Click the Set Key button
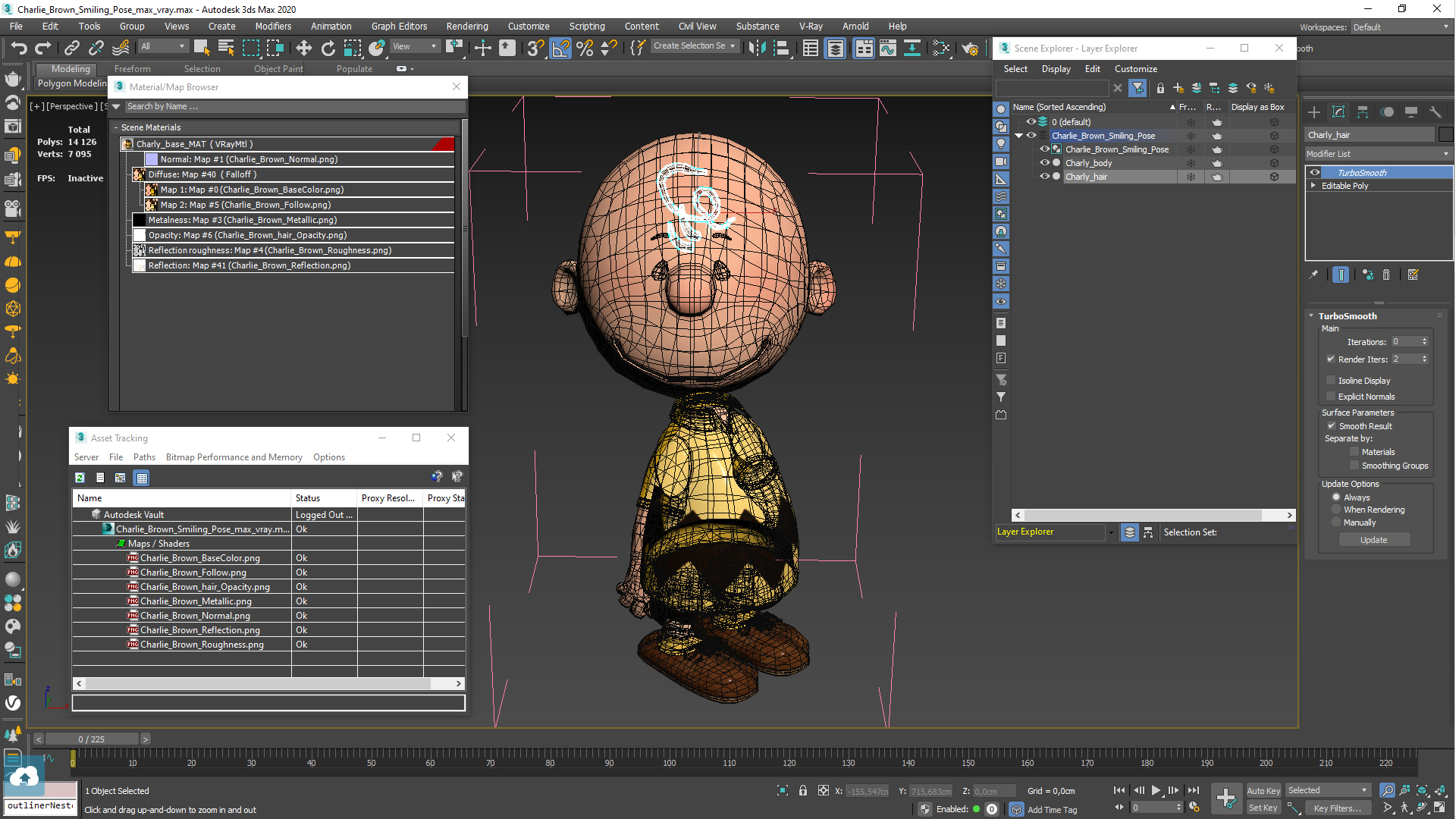 tap(1263, 808)
